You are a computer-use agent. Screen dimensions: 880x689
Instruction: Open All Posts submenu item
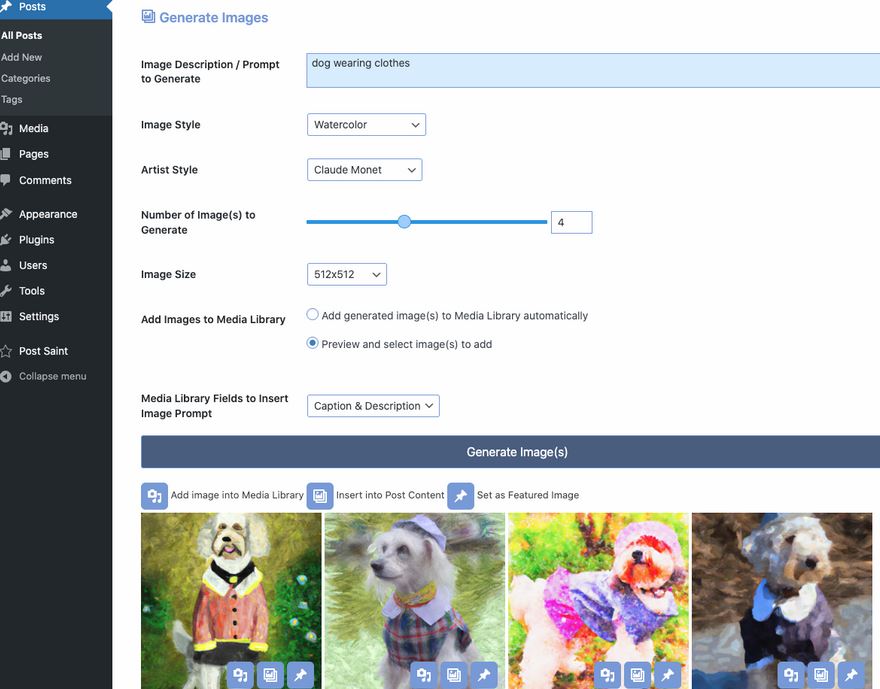[x=22, y=35]
